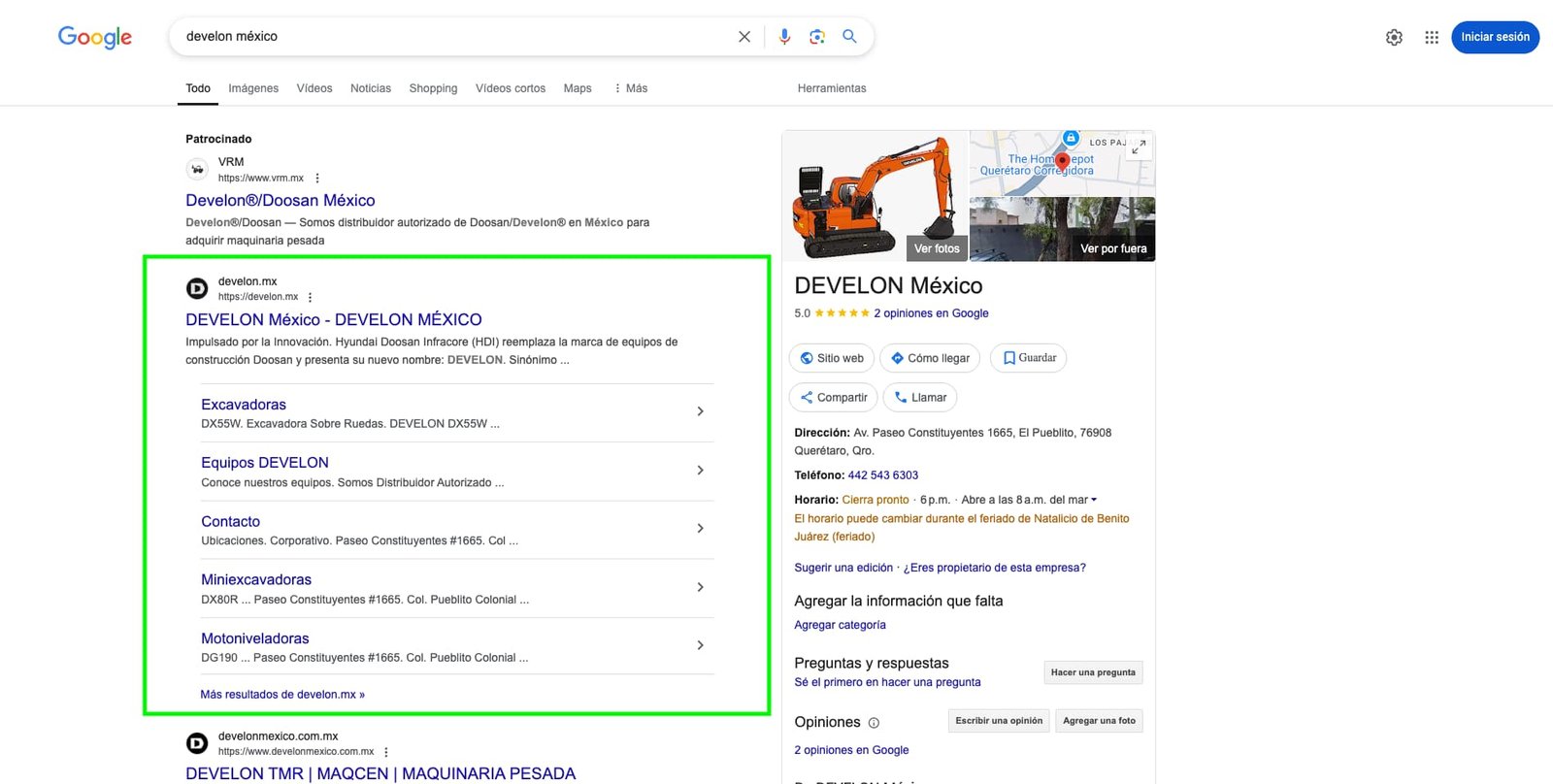
Task: Expand the business hours dropdown arrow
Action: coord(1094,501)
